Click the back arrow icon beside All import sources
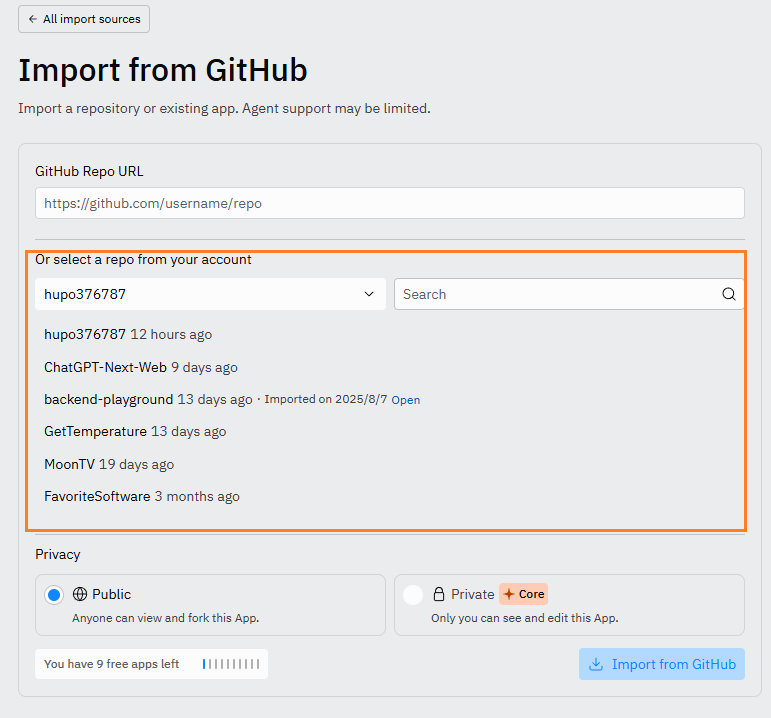Viewport: 771px width, 718px height. coord(32,19)
